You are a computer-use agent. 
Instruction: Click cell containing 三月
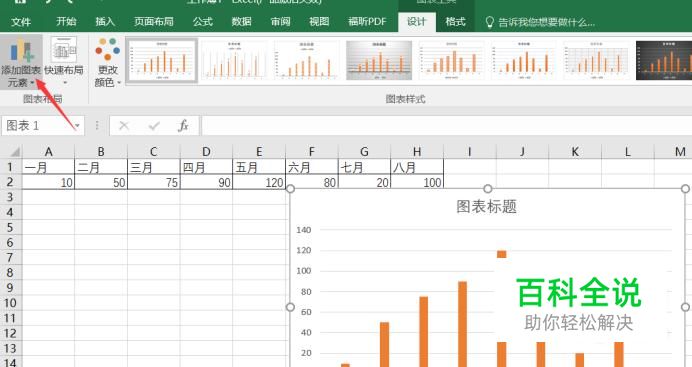(154, 167)
